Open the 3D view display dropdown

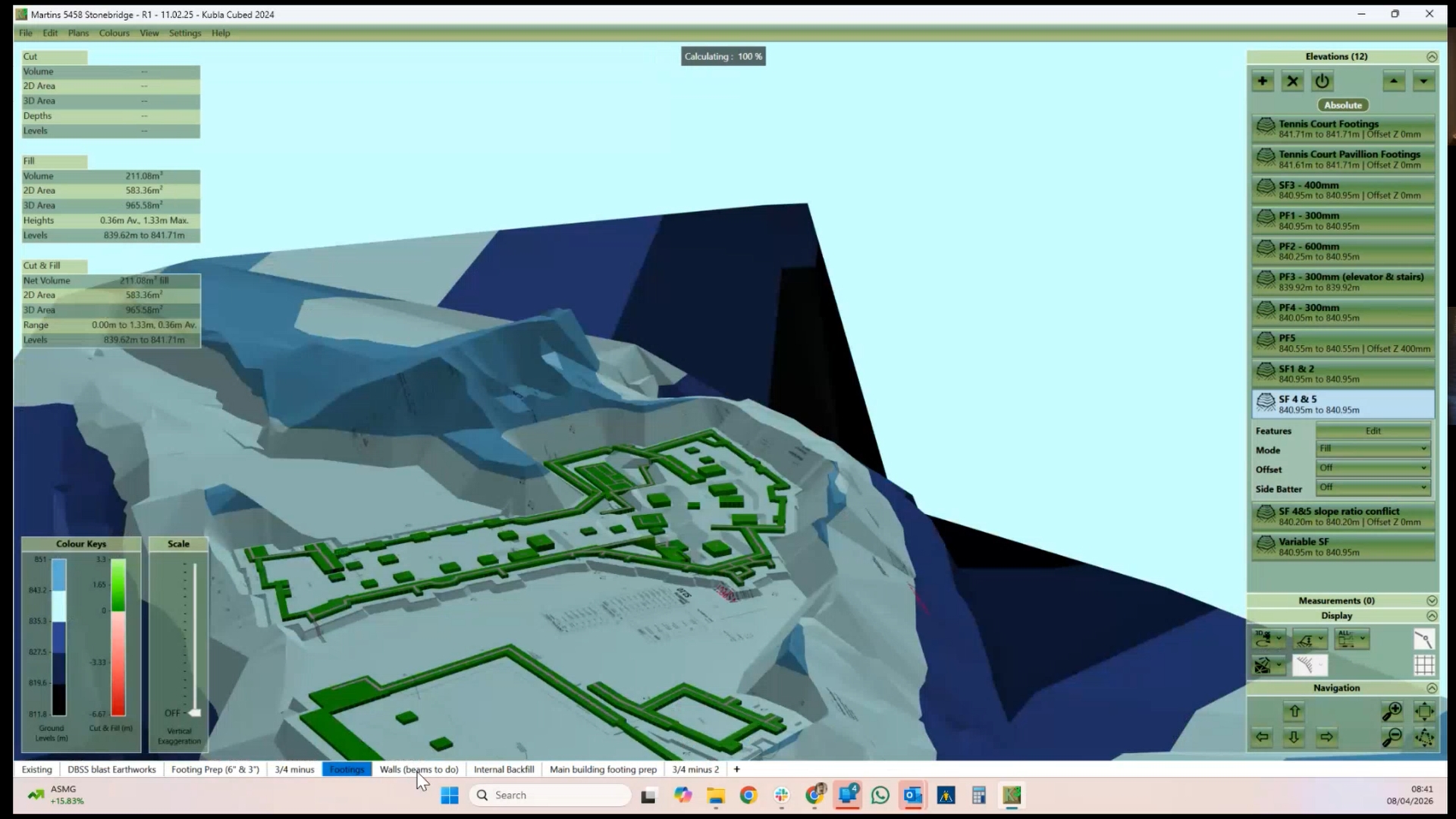point(1268,639)
